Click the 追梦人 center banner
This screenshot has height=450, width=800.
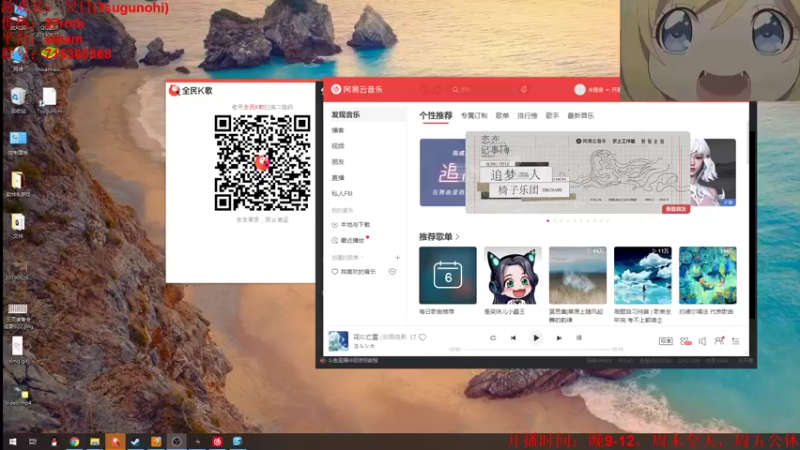(578, 172)
